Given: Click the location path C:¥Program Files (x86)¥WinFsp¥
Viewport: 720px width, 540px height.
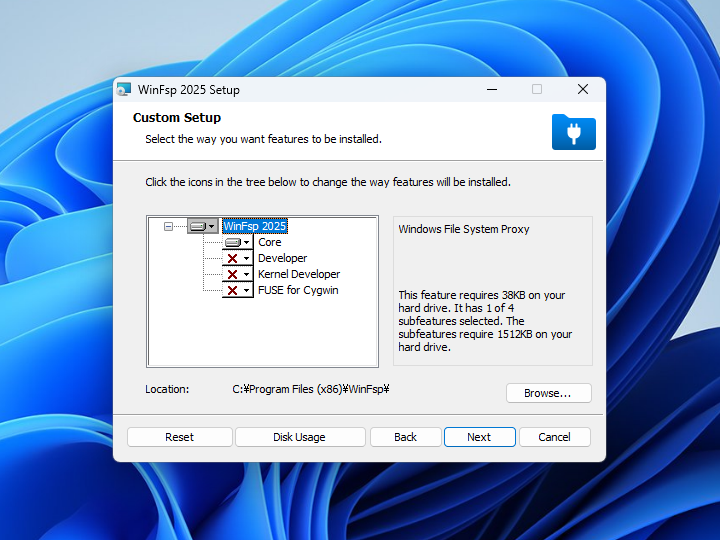Looking at the screenshot, I should point(311,389).
